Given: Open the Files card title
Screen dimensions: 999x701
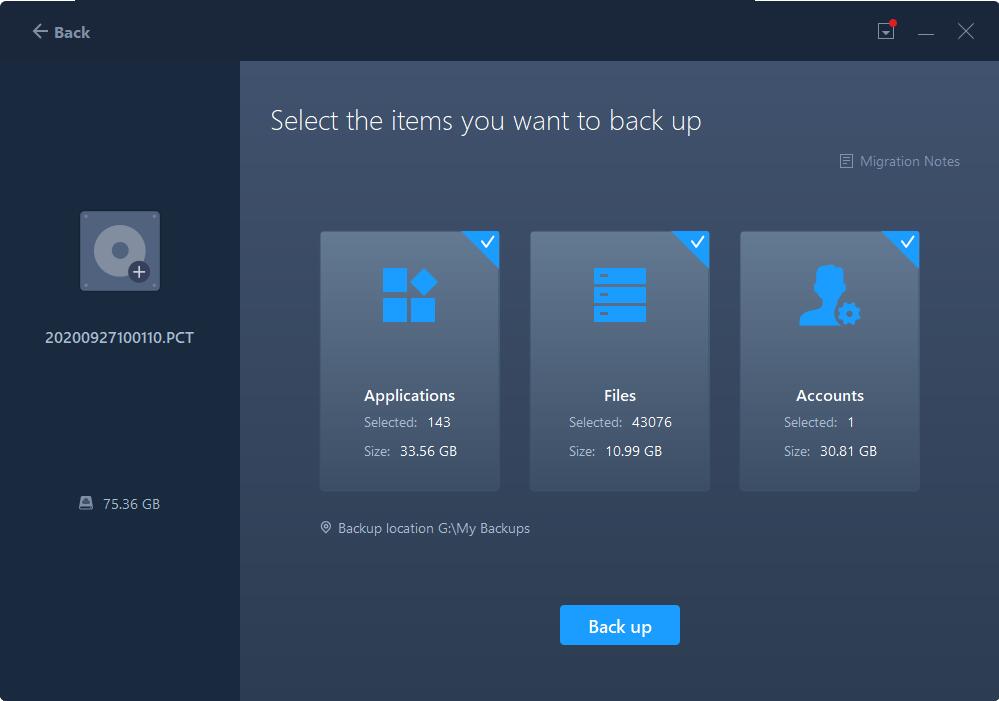Looking at the screenshot, I should pos(620,396).
